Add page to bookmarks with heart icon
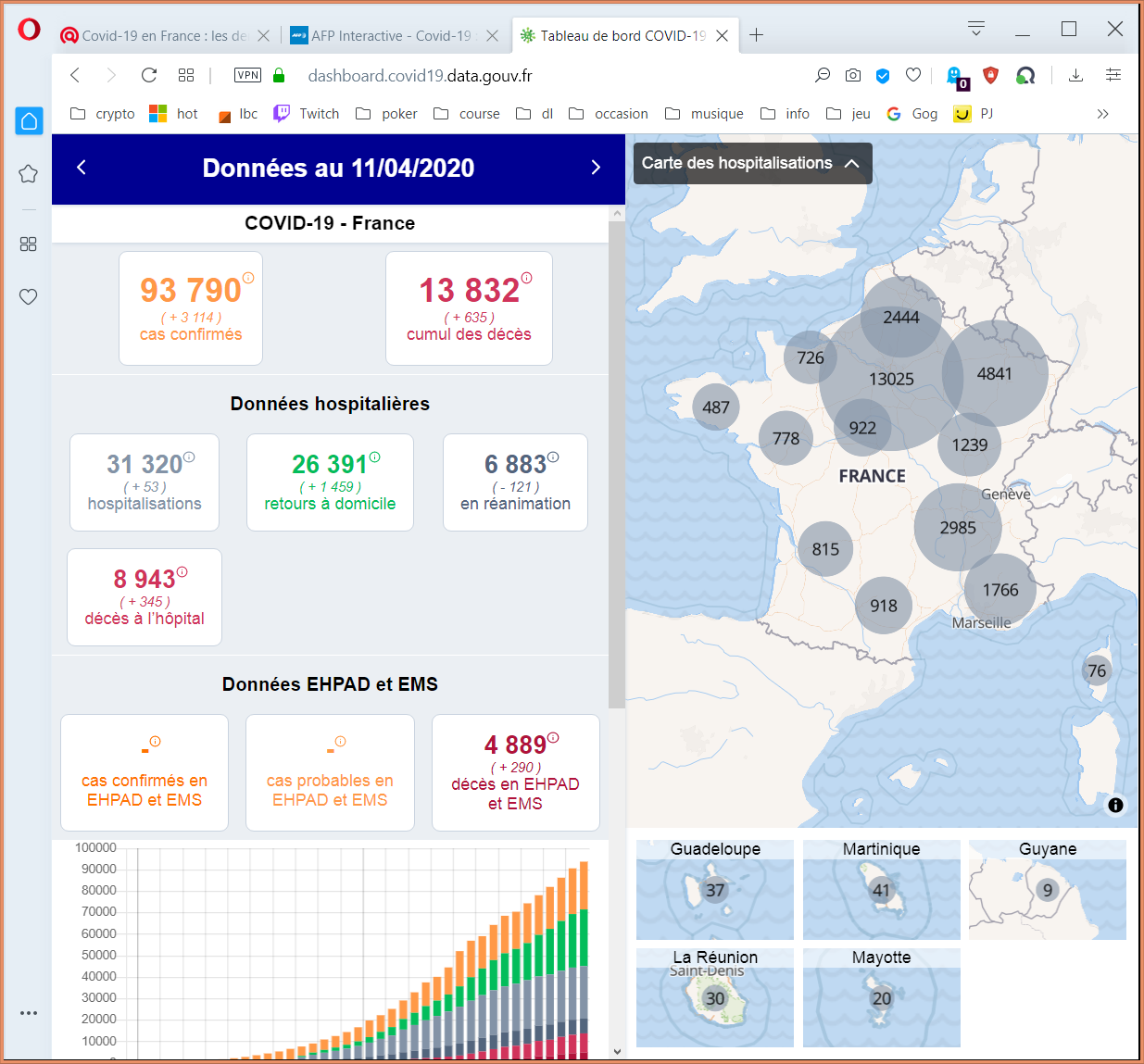 coord(913,75)
